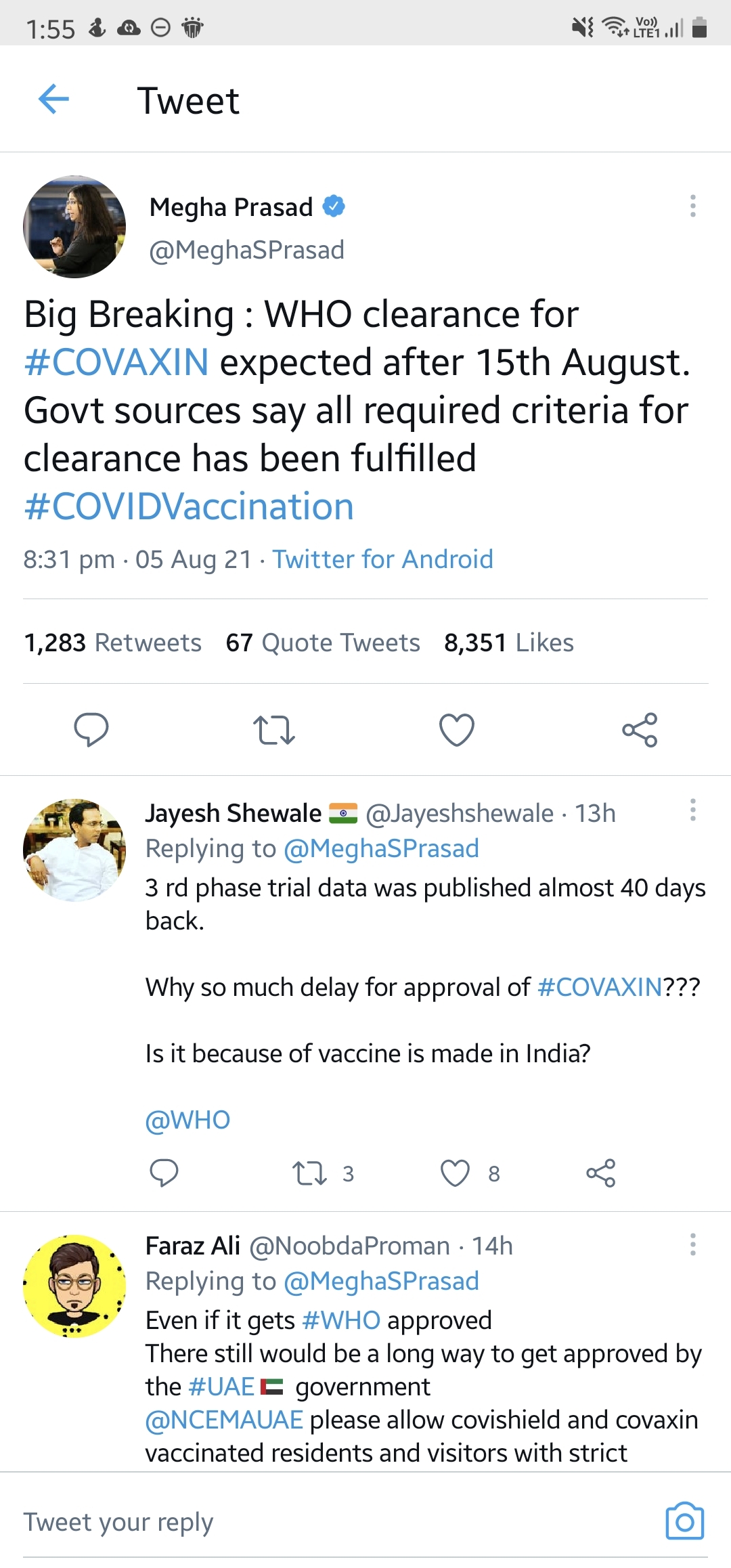The height and width of the screenshot is (1568, 731).
Task: Open Megha Prasad's profile picture
Action: pyautogui.click(x=74, y=227)
